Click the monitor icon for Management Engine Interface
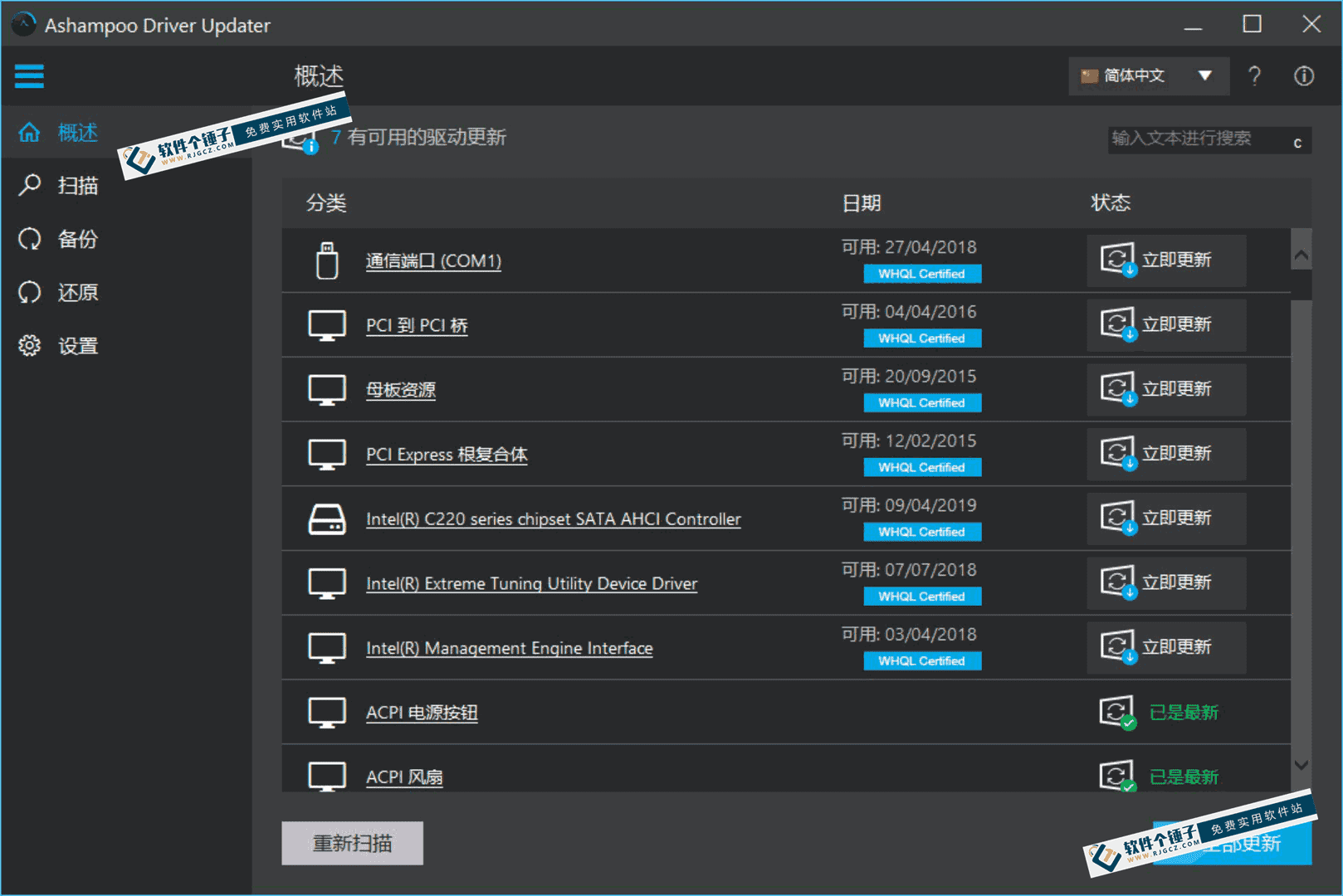Screen dimensions: 1343x896 click(x=327, y=648)
